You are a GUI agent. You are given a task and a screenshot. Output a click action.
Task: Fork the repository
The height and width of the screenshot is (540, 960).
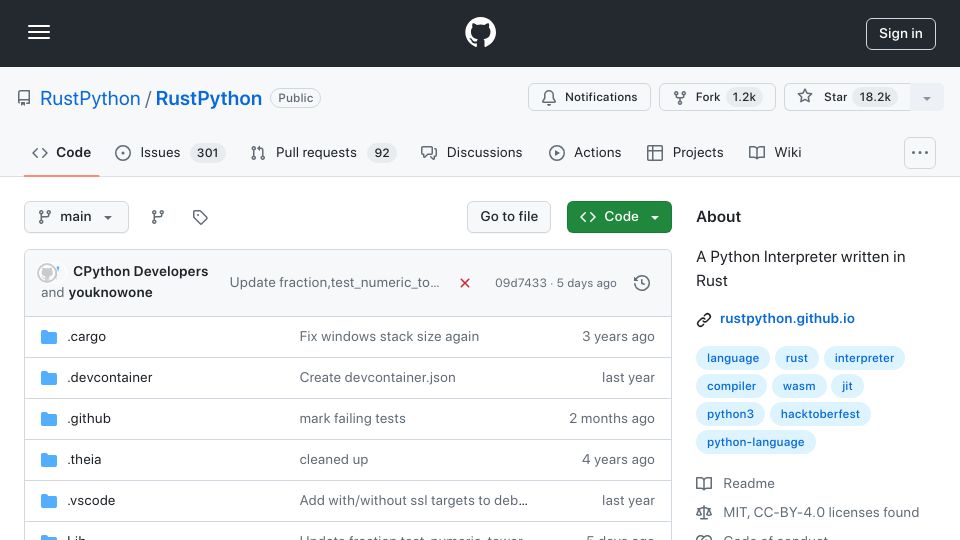tap(717, 97)
